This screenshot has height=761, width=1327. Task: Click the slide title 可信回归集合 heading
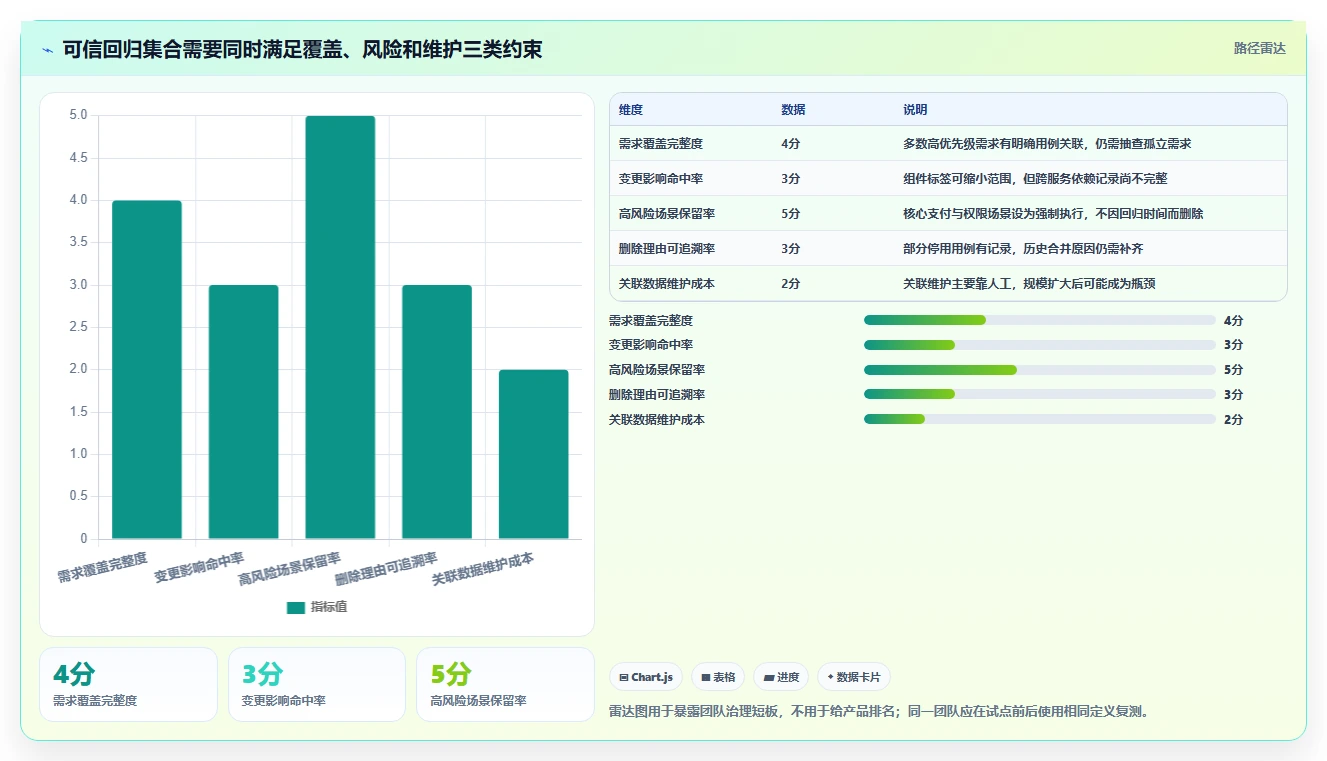(302, 49)
